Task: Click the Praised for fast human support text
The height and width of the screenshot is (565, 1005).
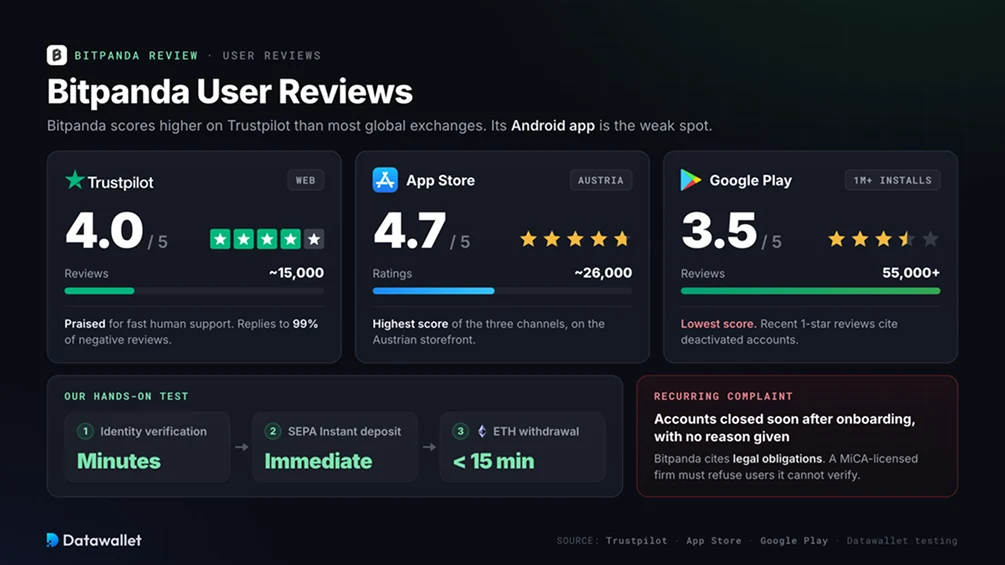Action: (x=191, y=332)
